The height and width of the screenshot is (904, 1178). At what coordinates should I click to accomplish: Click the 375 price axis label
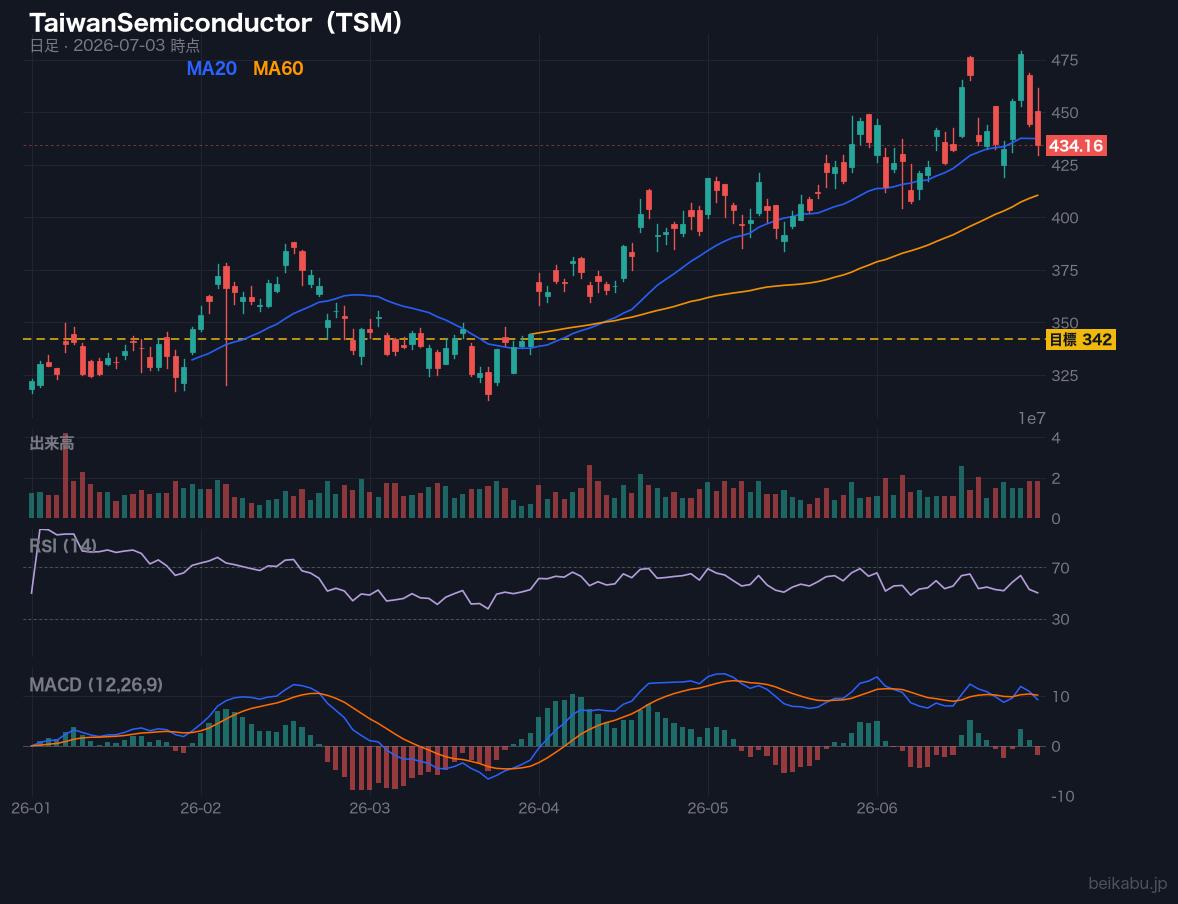point(1065,271)
